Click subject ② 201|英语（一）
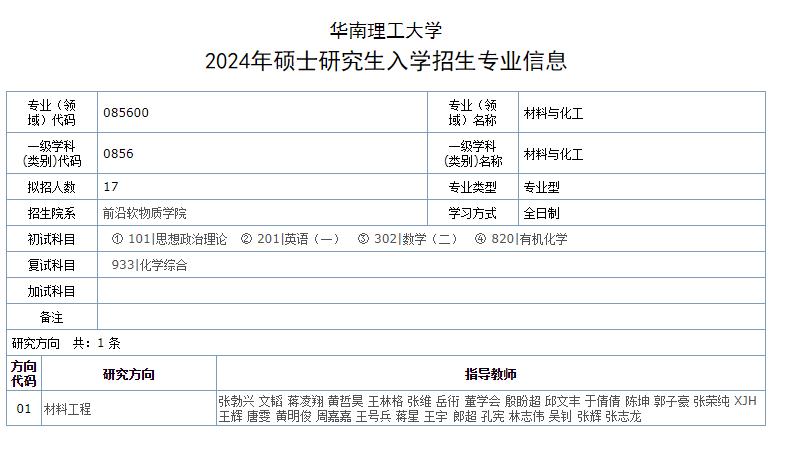The width and height of the screenshot is (791, 451). tap(291, 239)
